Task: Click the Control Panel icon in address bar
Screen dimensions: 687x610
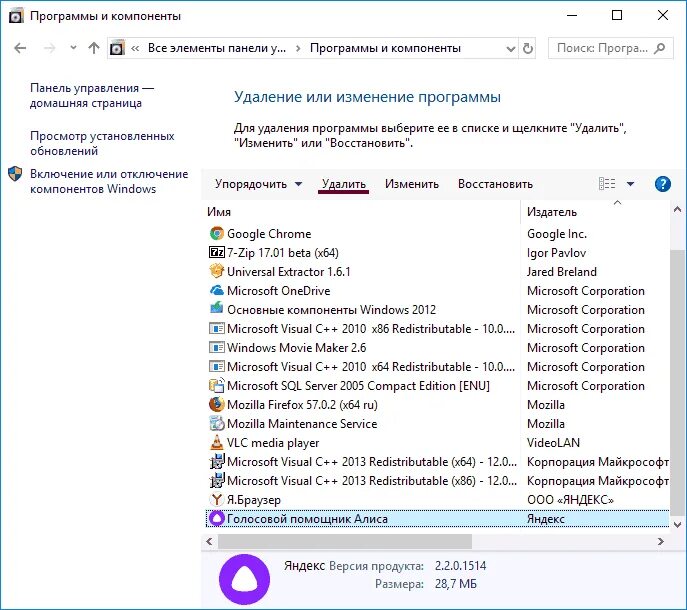Action: coord(117,48)
